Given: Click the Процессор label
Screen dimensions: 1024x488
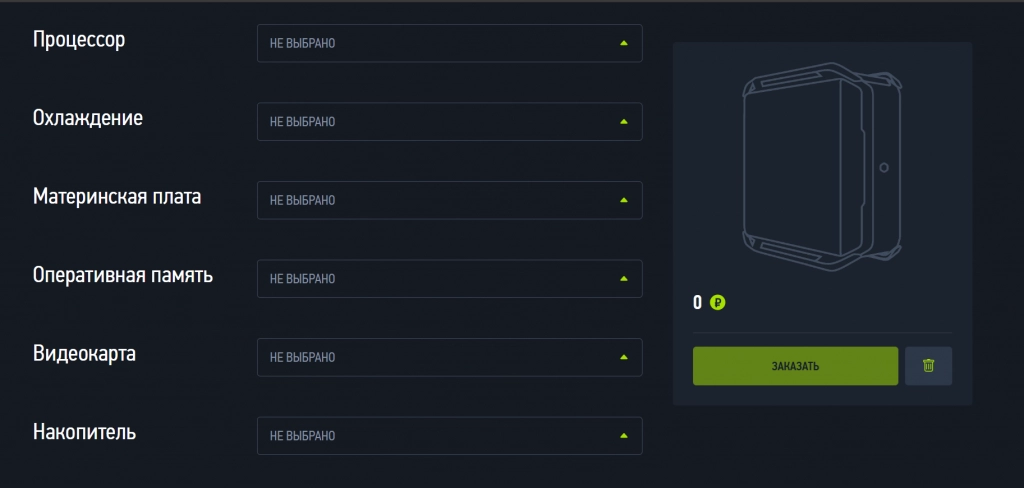Looking at the screenshot, I should 79,40.
